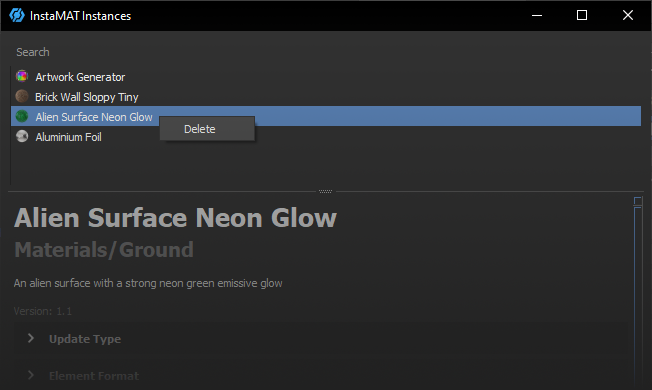Click the Alien Surface Neon Glow green icon
The height and width of the screenshot is (390, 652).
22,116
